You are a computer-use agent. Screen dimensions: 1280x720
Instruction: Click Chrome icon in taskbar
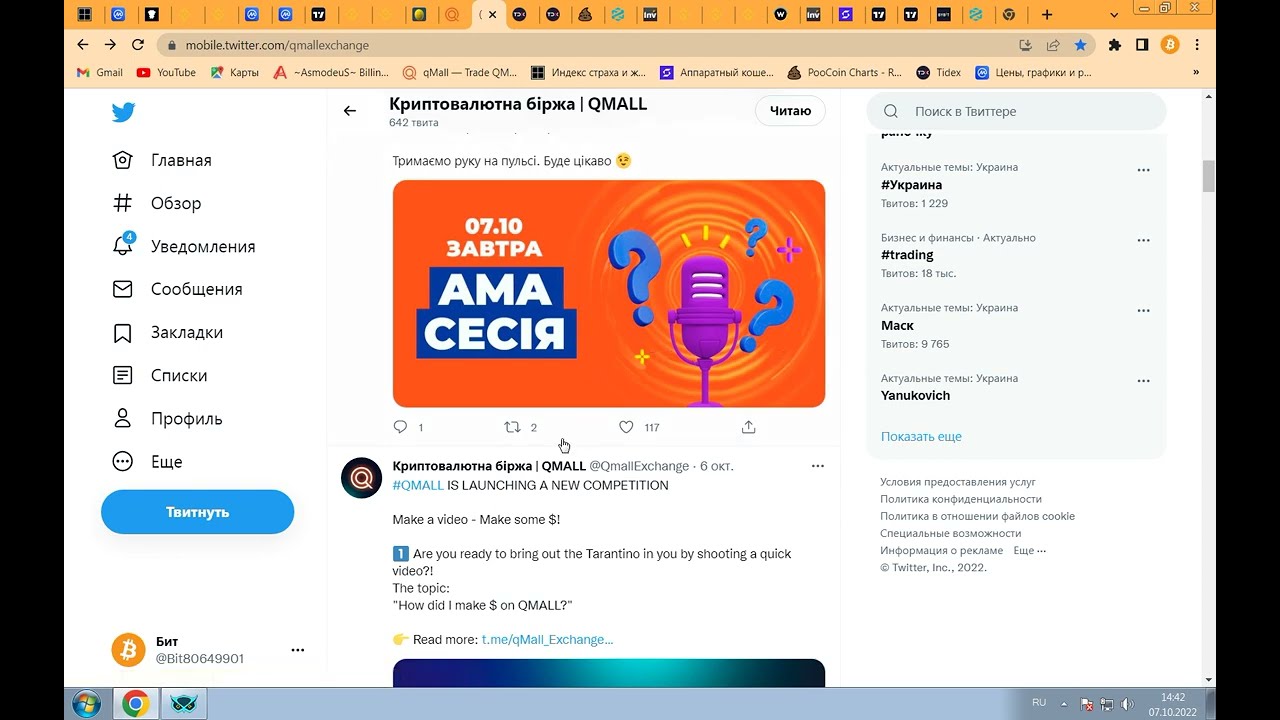[x=136, y=704]
